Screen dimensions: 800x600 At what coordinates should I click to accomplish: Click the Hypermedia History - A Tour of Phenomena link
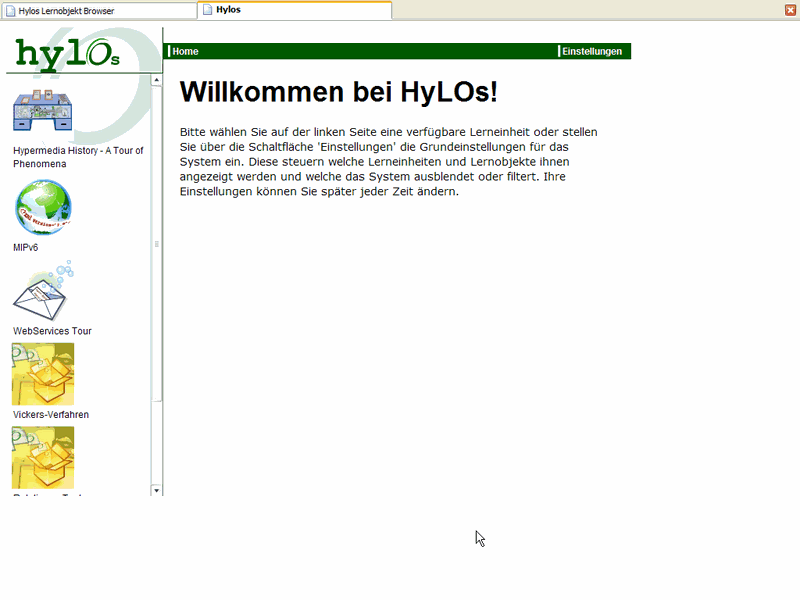tap(78, 157)
